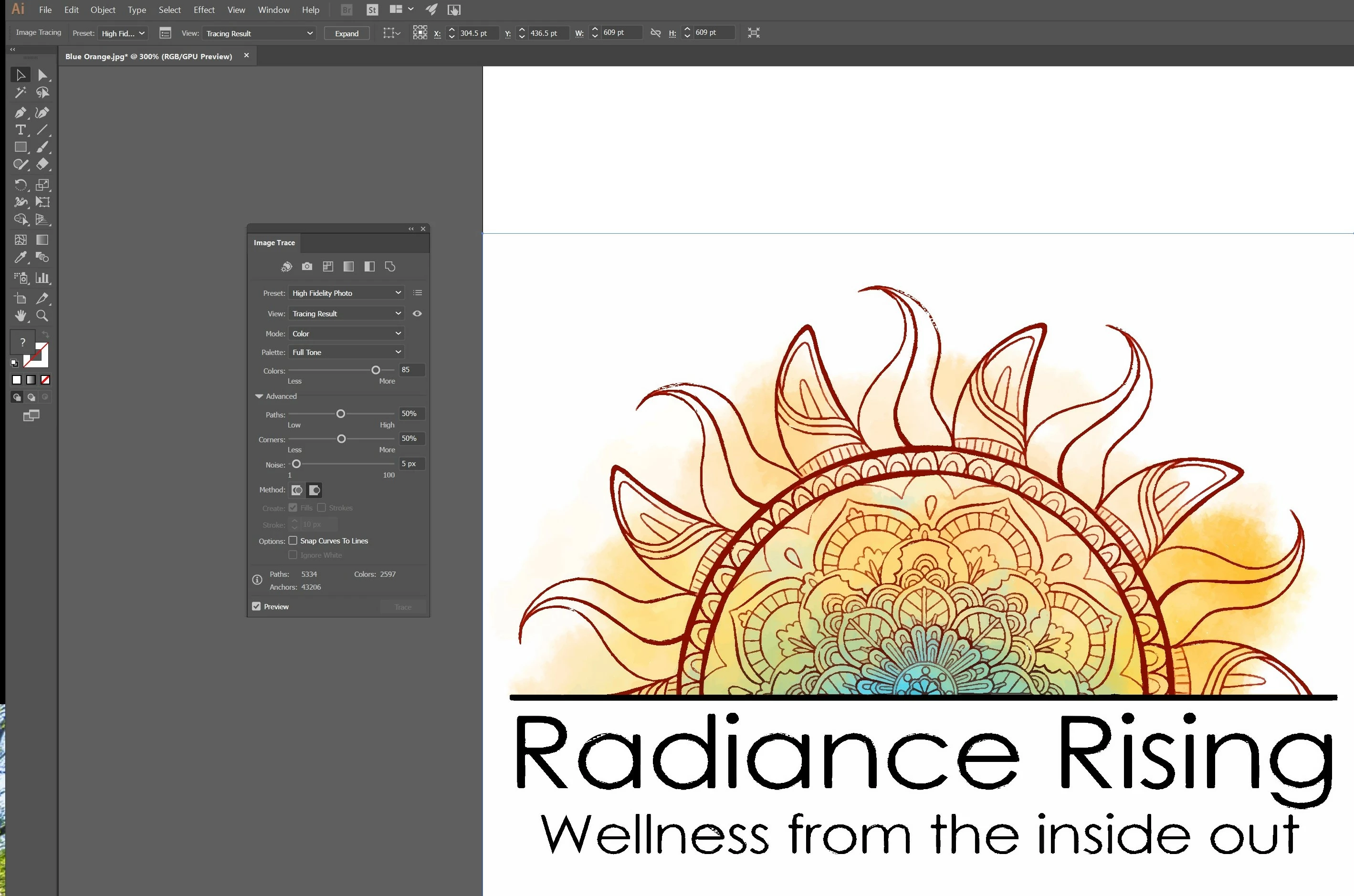Open the Object menu
1354x896 pixels.
pyautogui.click(x=103, y=10)
